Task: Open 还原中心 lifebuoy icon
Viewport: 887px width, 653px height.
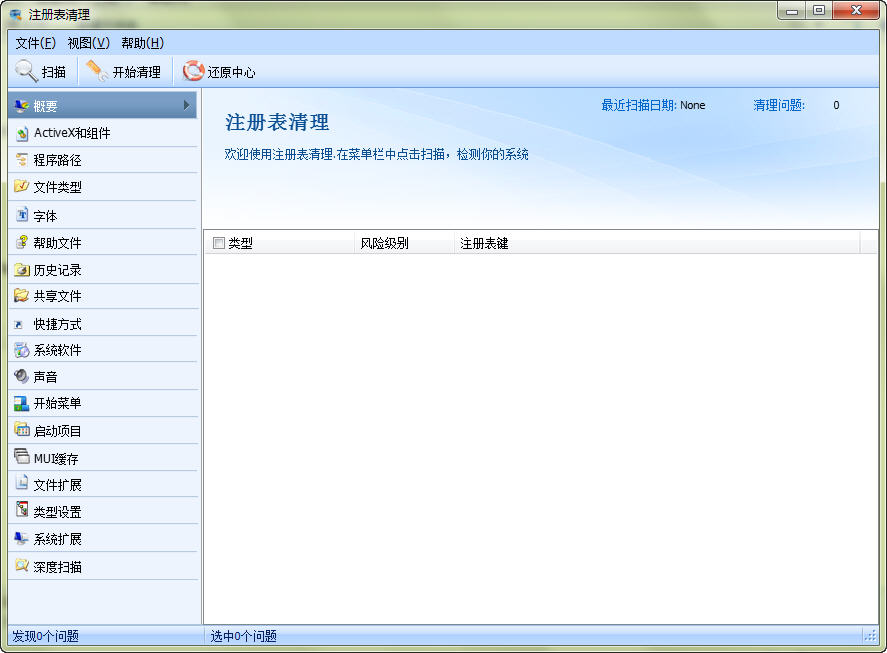Action: click(x=193, y=71)
